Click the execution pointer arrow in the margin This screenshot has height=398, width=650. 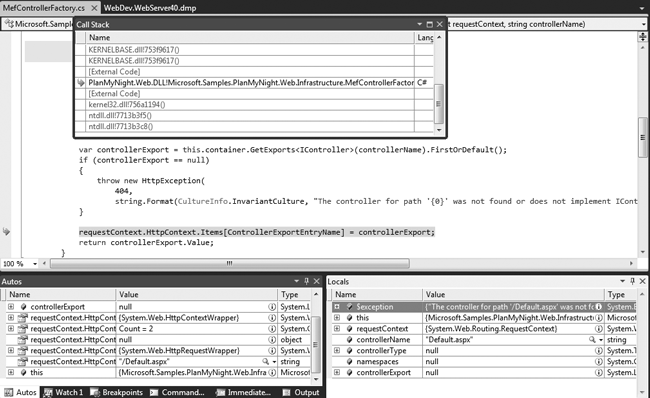coord(6,231)
